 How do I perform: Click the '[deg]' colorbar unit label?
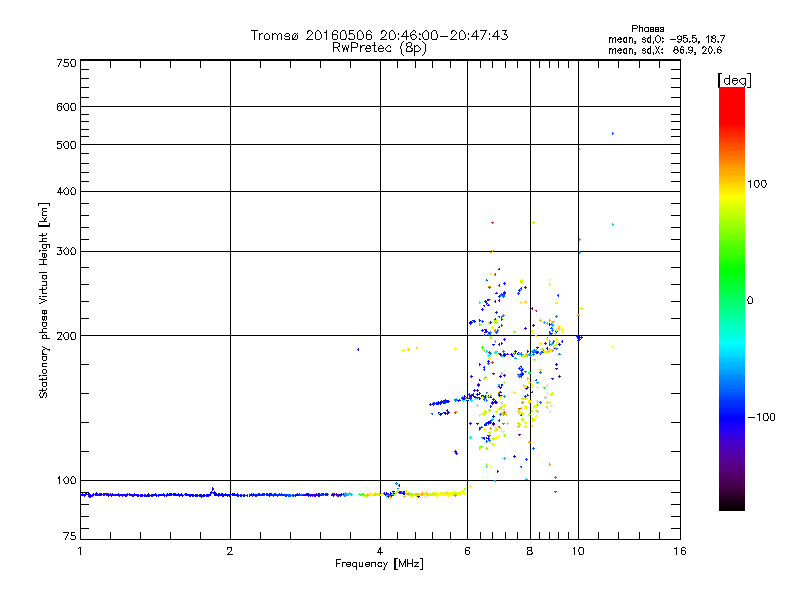coord(734,80)
